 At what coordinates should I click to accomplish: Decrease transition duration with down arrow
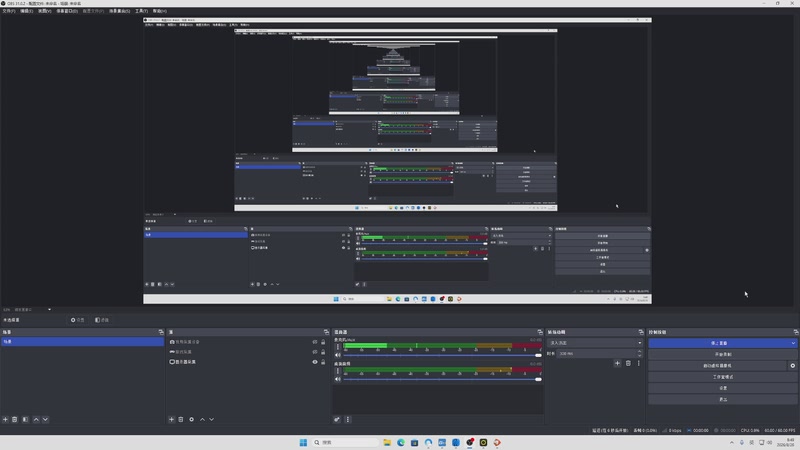click(639, 356)
